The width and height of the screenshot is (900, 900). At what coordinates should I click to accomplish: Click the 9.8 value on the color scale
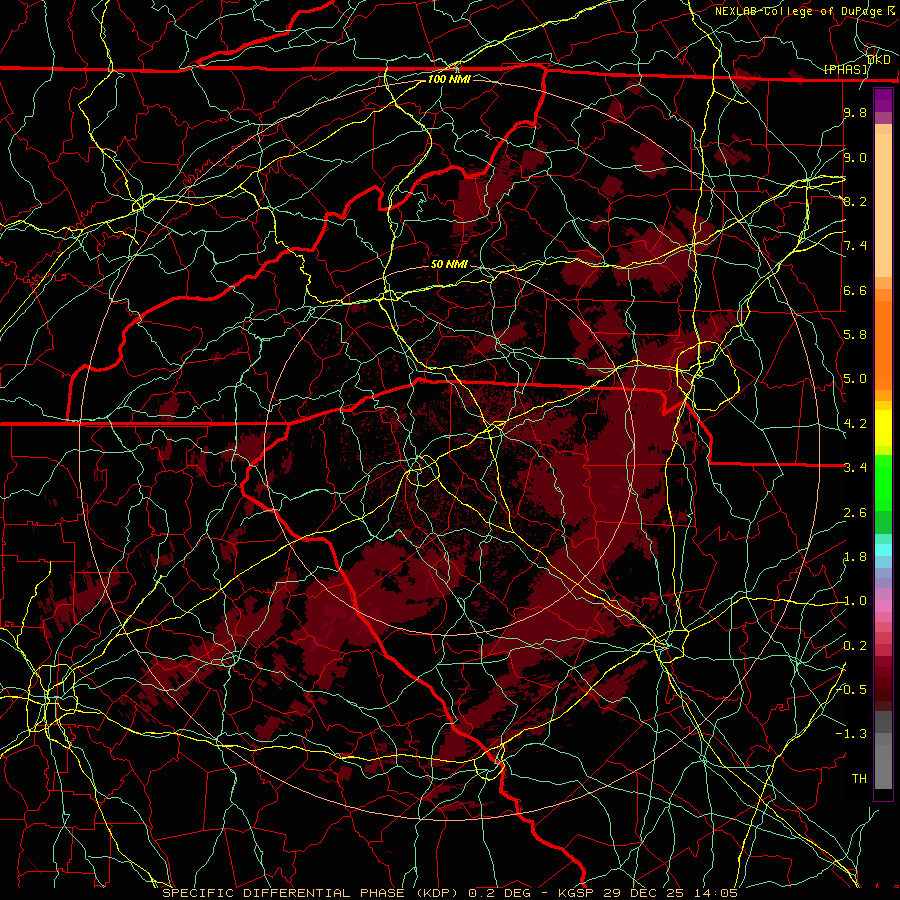tap(855, 112)
